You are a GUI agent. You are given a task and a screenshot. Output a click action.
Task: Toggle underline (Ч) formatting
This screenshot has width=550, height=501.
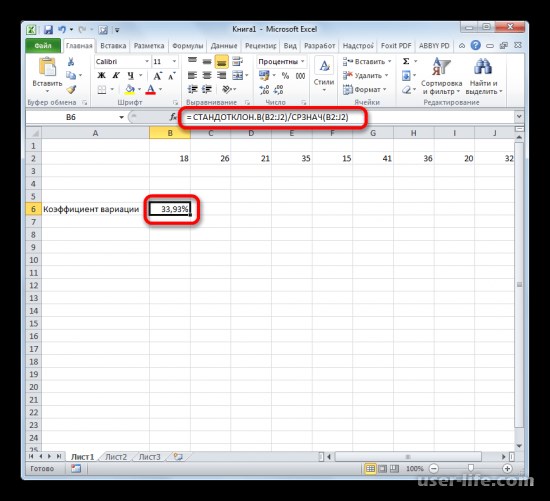coord(130,75)
